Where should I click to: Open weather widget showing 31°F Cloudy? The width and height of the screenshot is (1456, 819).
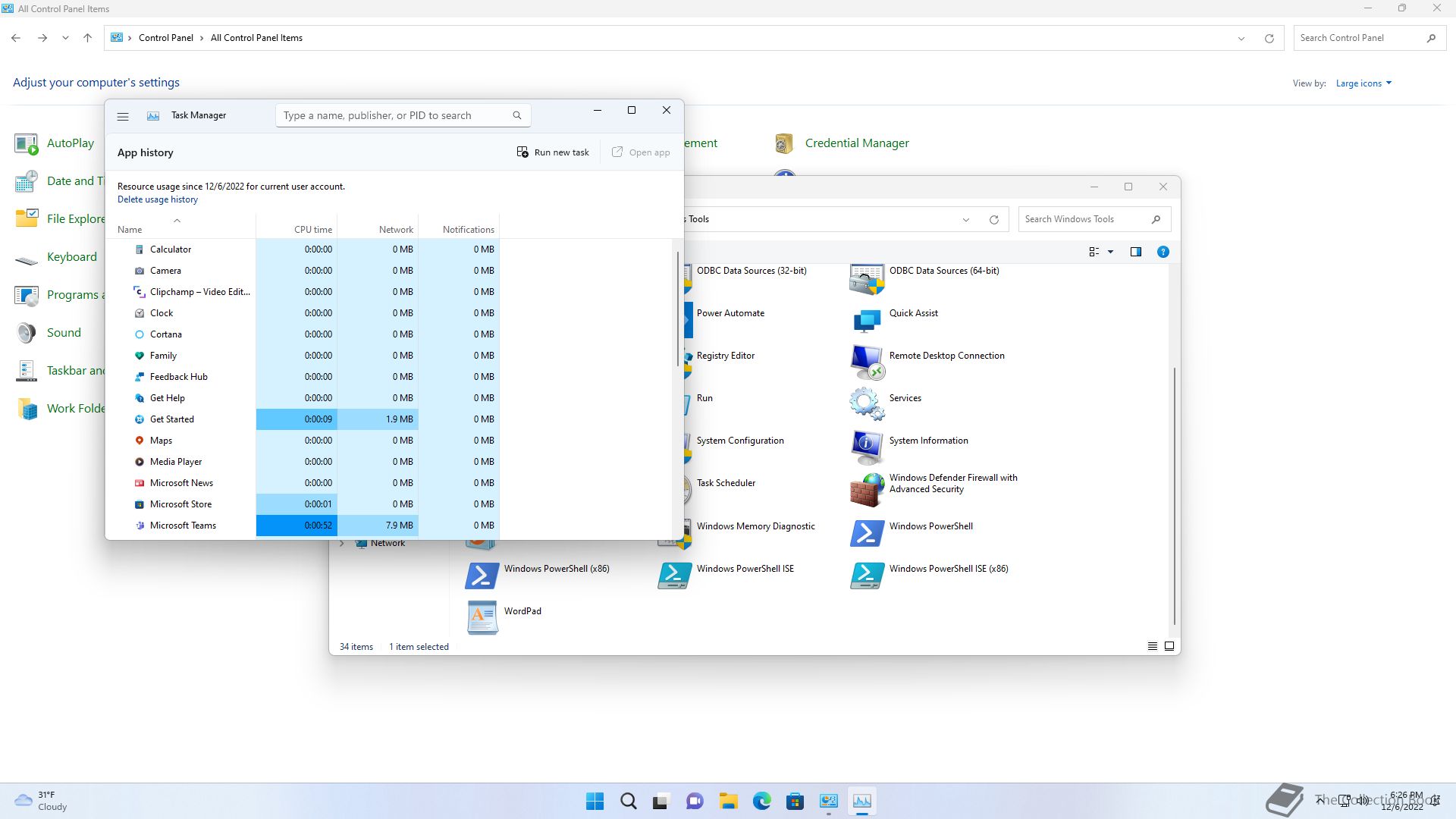click(42, 801)
